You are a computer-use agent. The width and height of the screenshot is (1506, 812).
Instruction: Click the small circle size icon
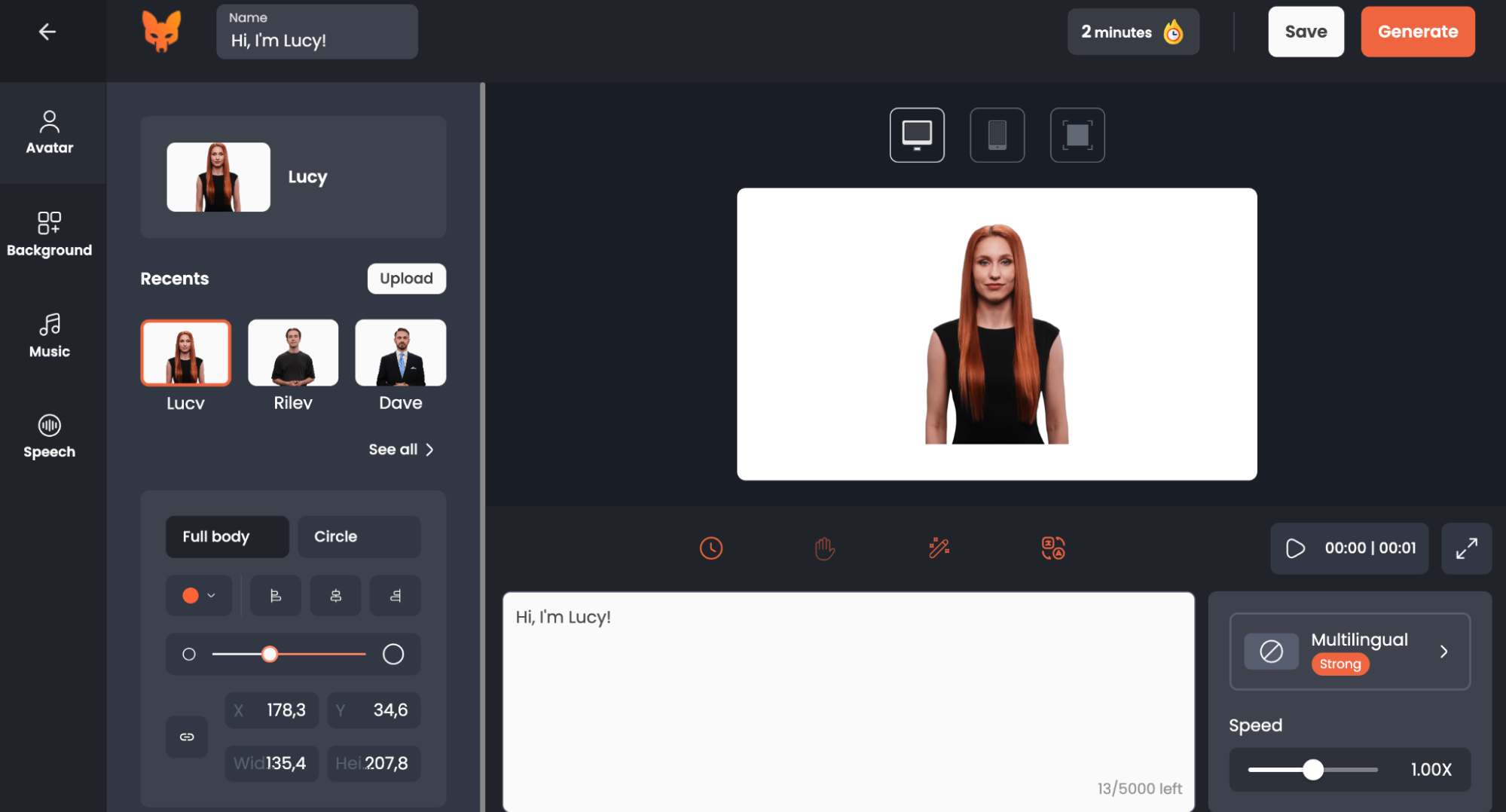pos(189,655)
